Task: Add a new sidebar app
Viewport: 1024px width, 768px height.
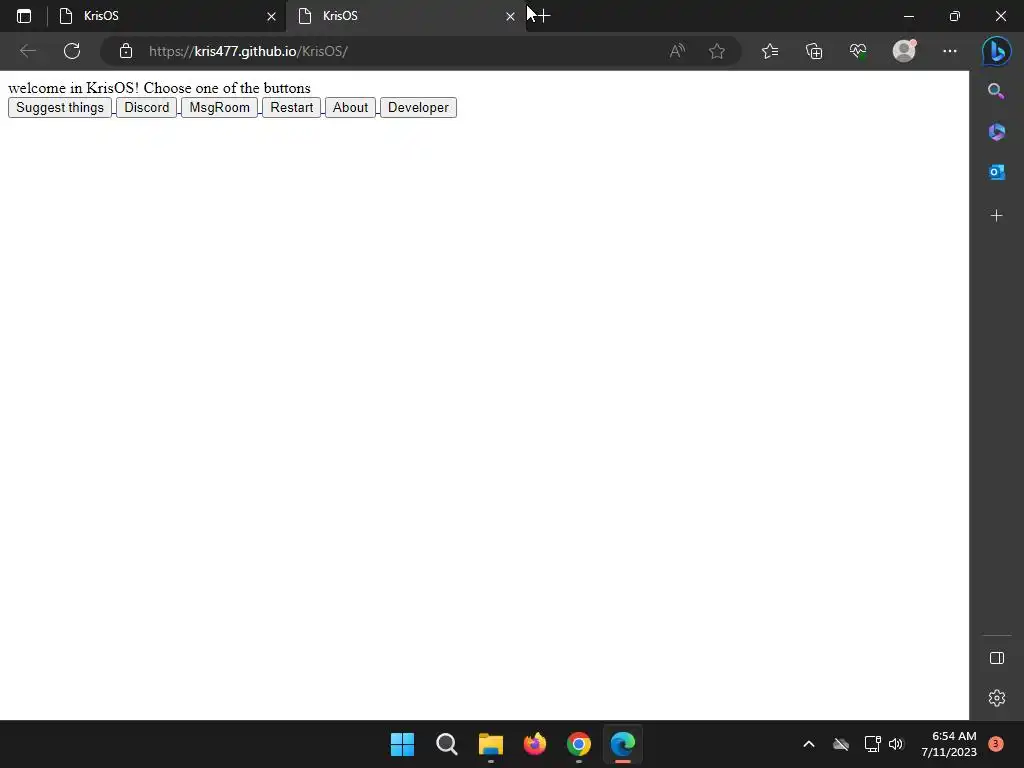Action: tap(997, 216)
